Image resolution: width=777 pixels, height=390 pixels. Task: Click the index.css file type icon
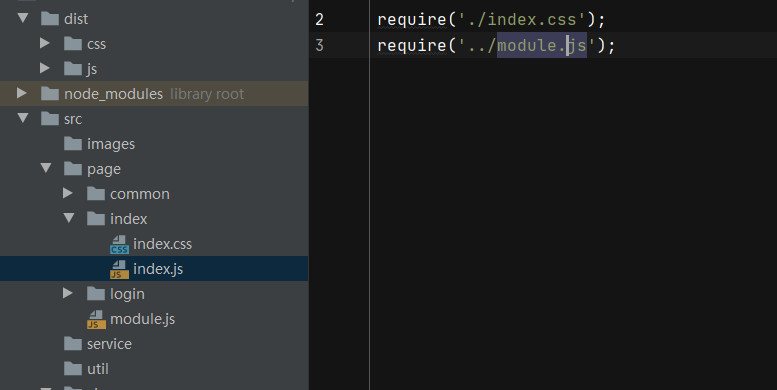coord(119,244)
